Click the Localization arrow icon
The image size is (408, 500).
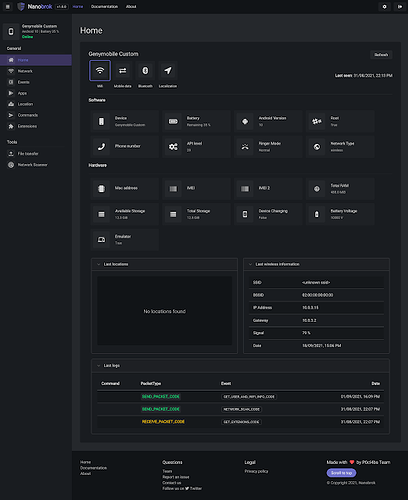168,71
